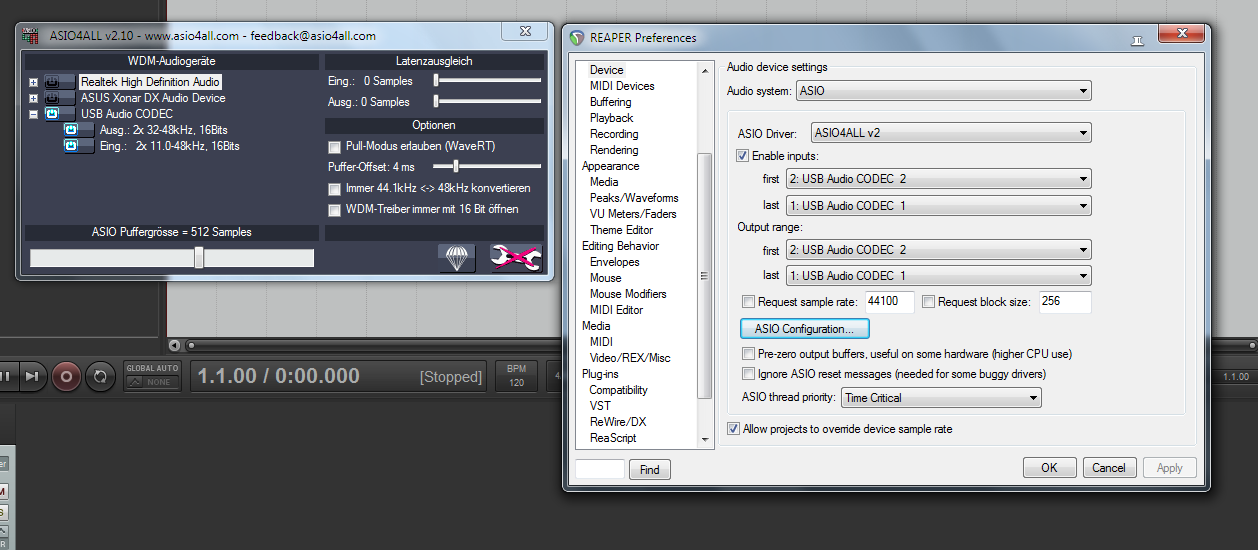Click the crossed-out wrench advanced mode icon
The height and width of the screenshot is (550, 1258).
point(516,258)
